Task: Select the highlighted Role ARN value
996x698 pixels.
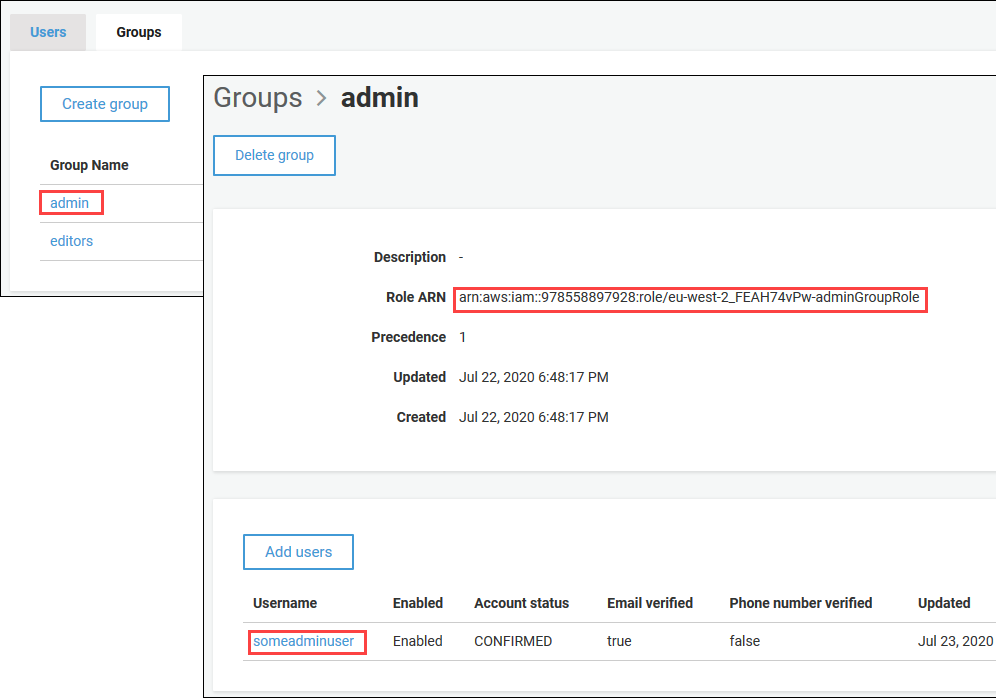Action: (690, 299)
